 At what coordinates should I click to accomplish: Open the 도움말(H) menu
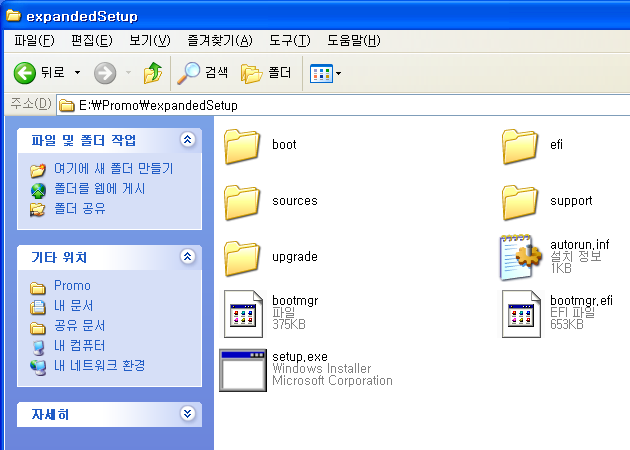(354, 41)
